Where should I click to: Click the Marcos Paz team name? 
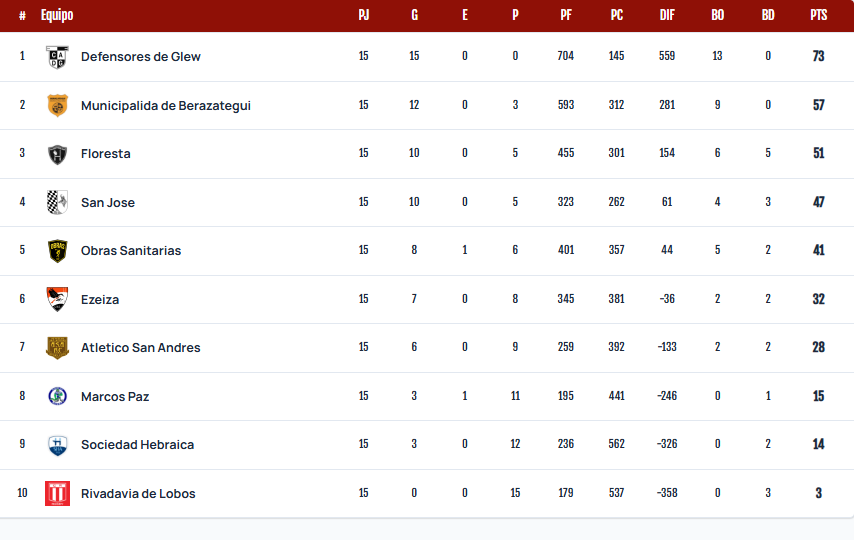coord(115,397)
